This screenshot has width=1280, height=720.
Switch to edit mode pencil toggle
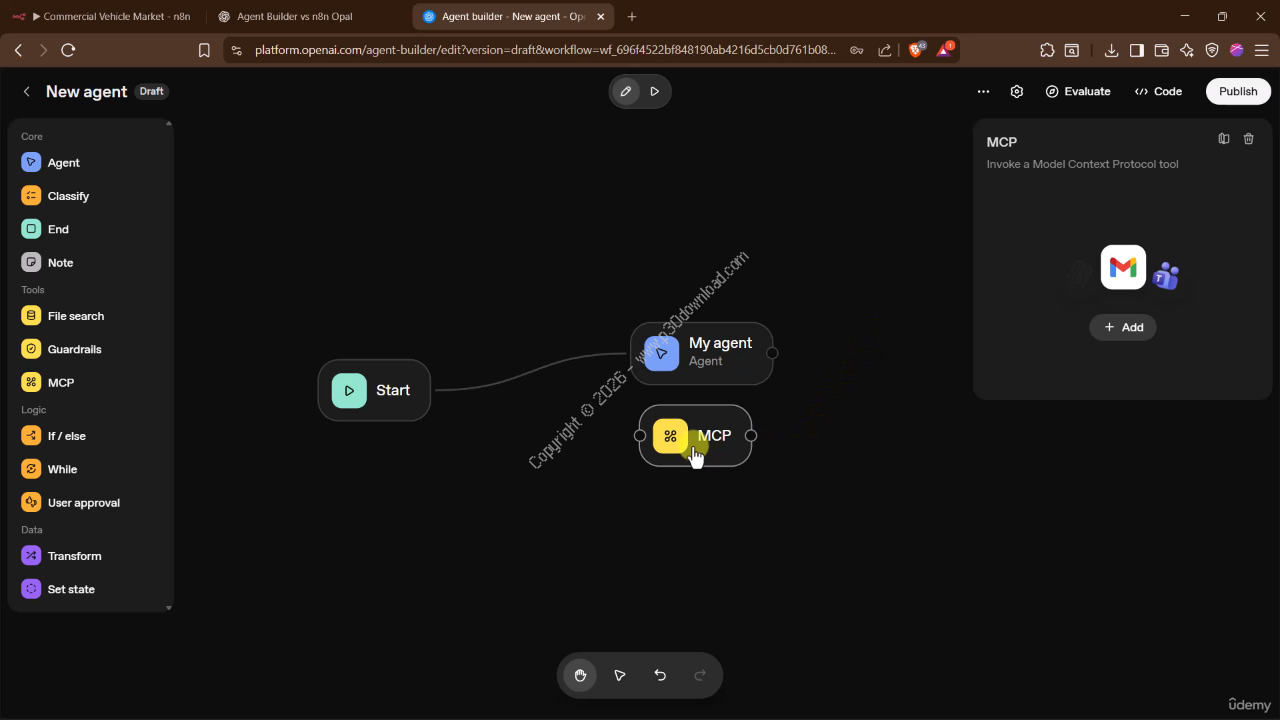tap(626, 91)
